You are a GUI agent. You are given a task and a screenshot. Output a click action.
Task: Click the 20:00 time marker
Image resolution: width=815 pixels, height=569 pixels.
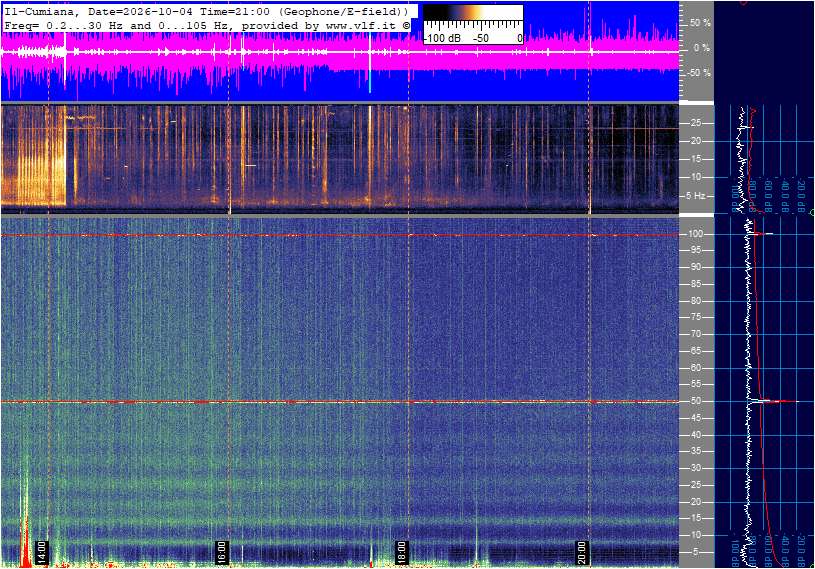581,552
